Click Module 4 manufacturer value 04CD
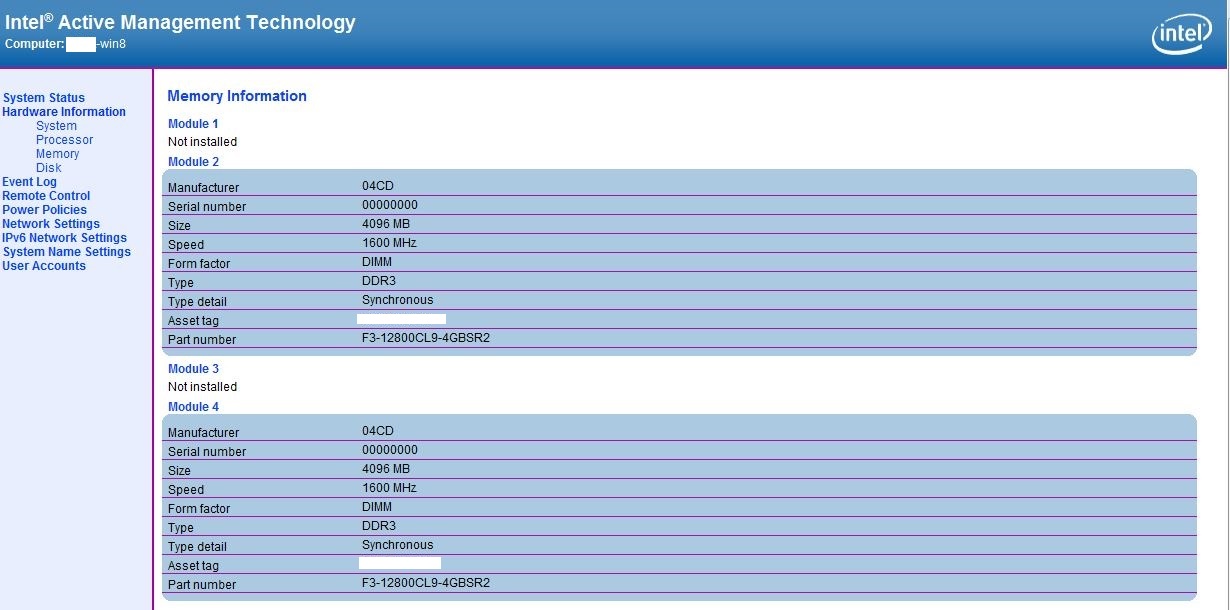The width and height of the screenshot is (1230, 610). click(378, 431)
